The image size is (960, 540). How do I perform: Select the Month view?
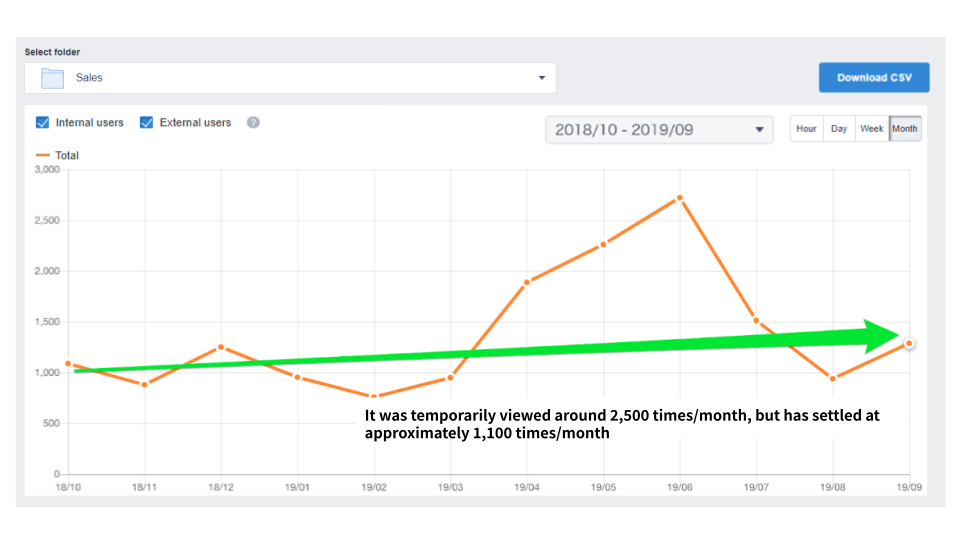point(905,129)
